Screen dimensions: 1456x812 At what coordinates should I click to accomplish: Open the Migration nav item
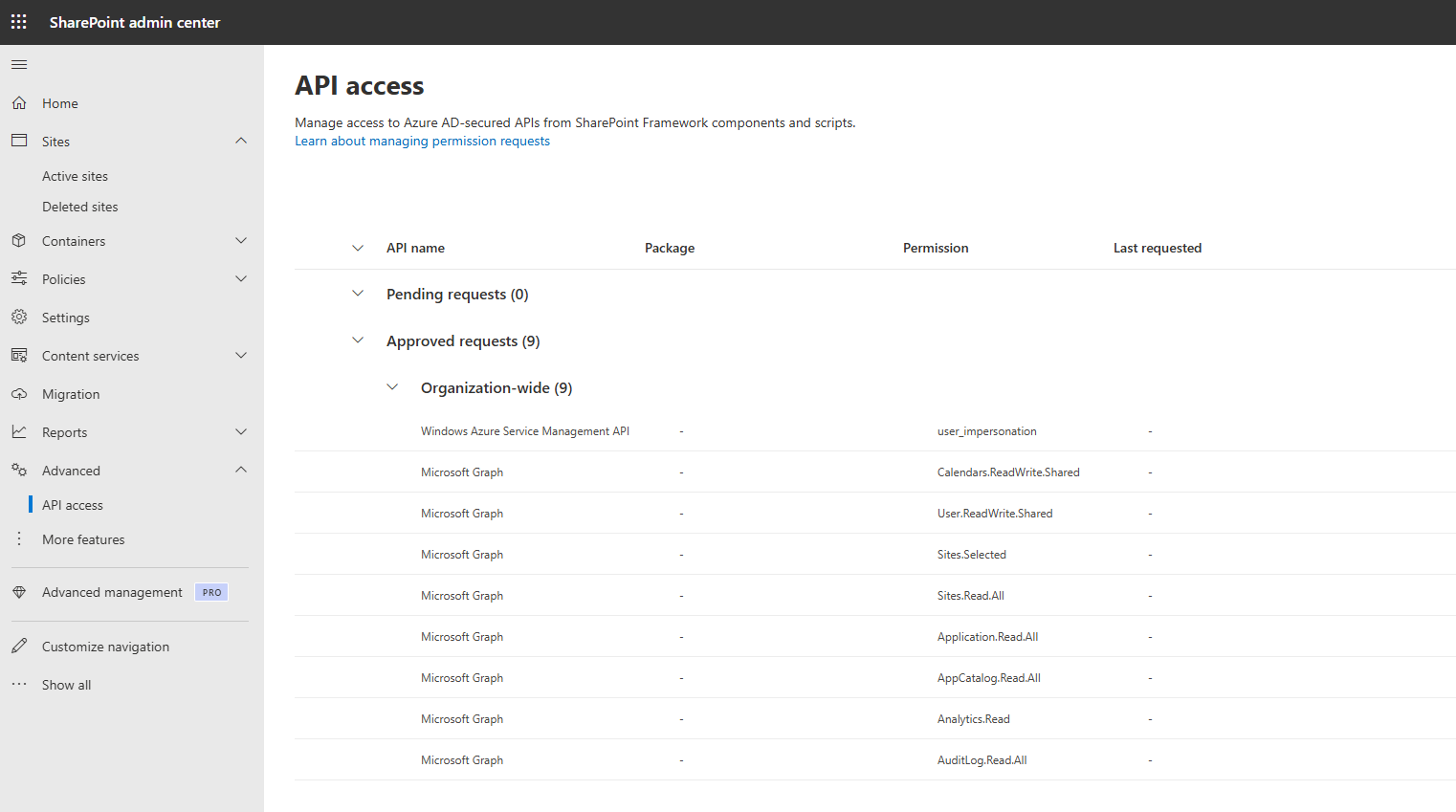[71, 394]
